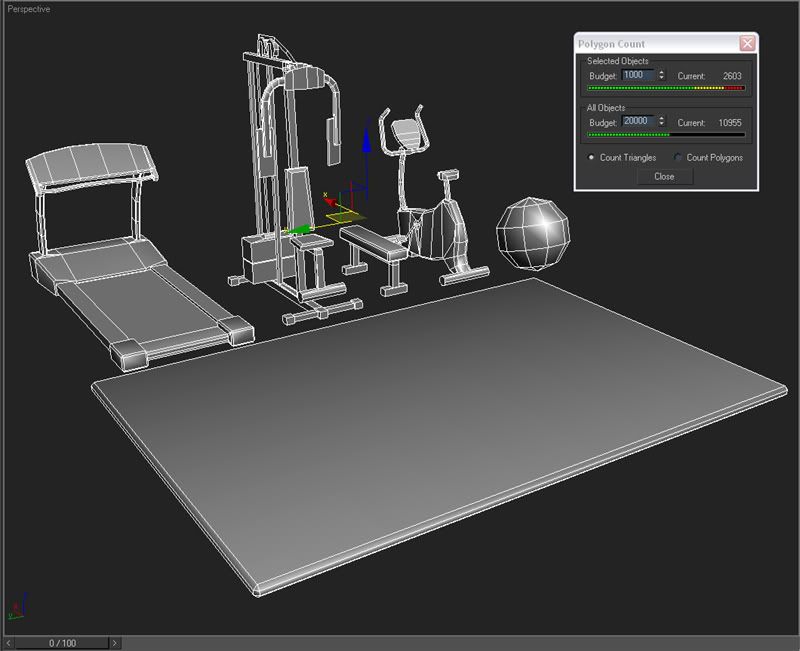
Task: Step time slider to next frame
Action: [x=115, y=643]
